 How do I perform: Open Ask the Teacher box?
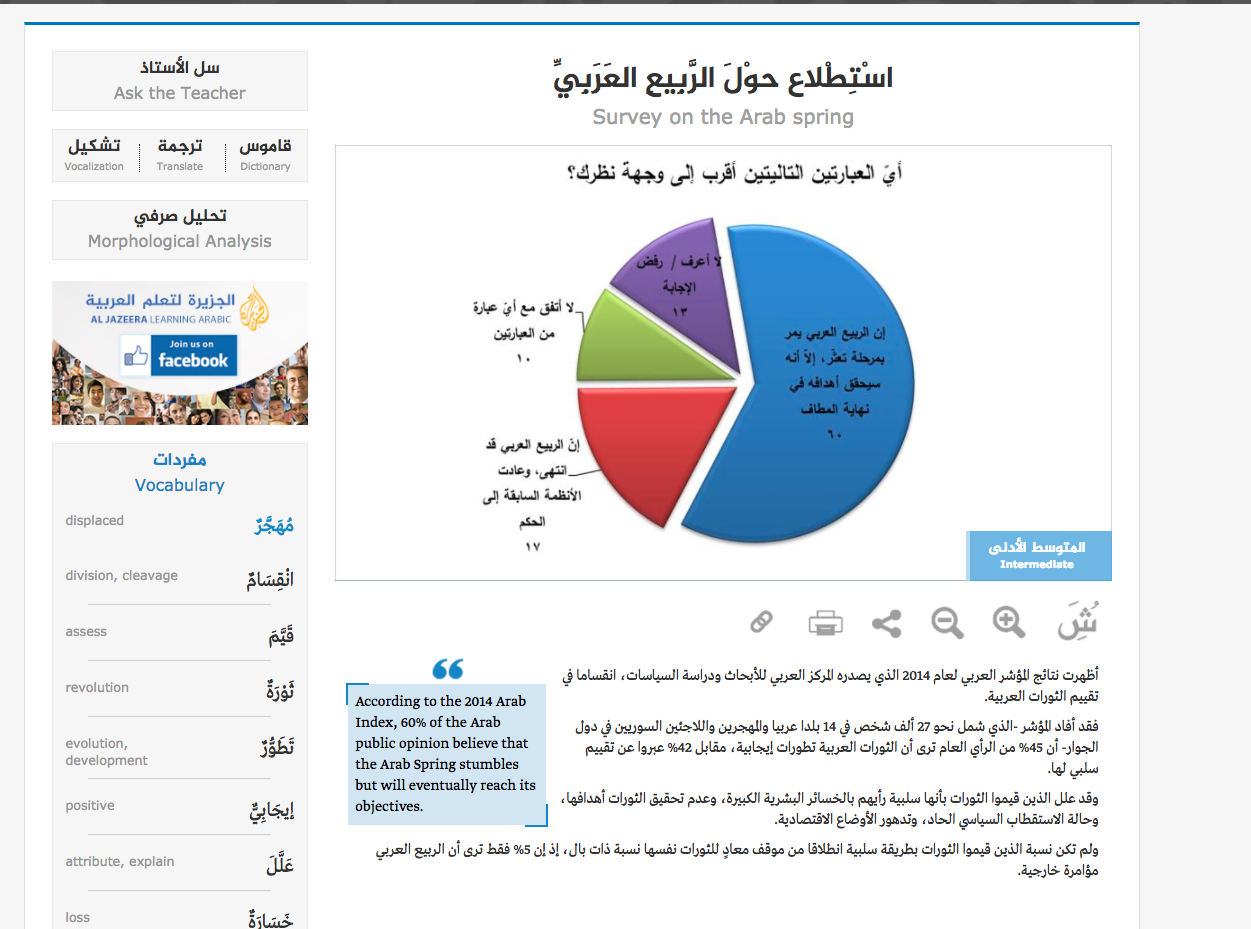[180, 81]
